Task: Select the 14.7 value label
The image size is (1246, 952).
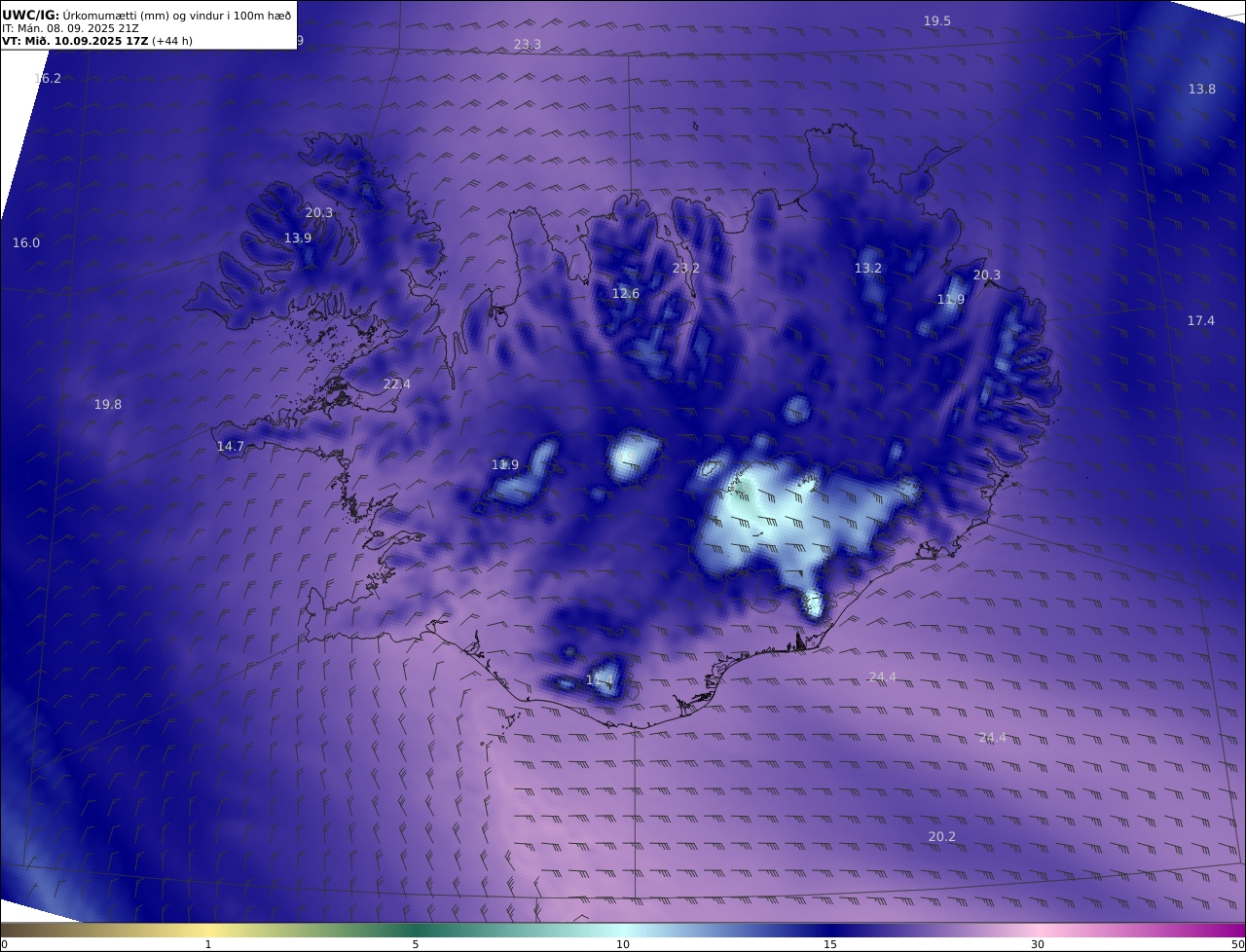Action: coord(231,447)
